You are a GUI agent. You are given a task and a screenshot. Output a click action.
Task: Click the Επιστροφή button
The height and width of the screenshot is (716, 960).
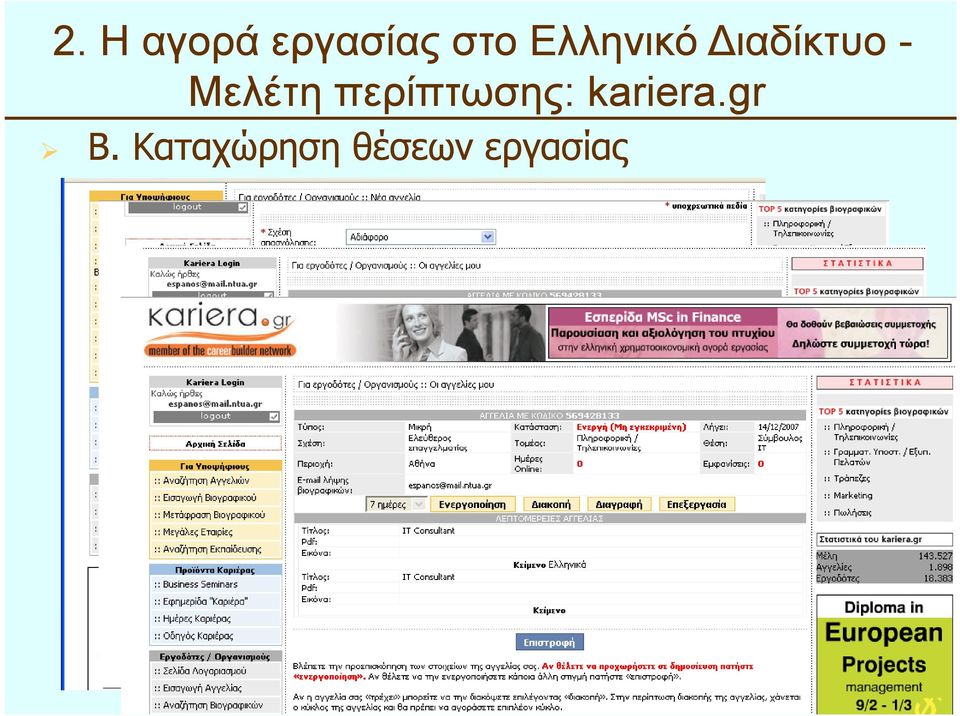tap(549, 643)
